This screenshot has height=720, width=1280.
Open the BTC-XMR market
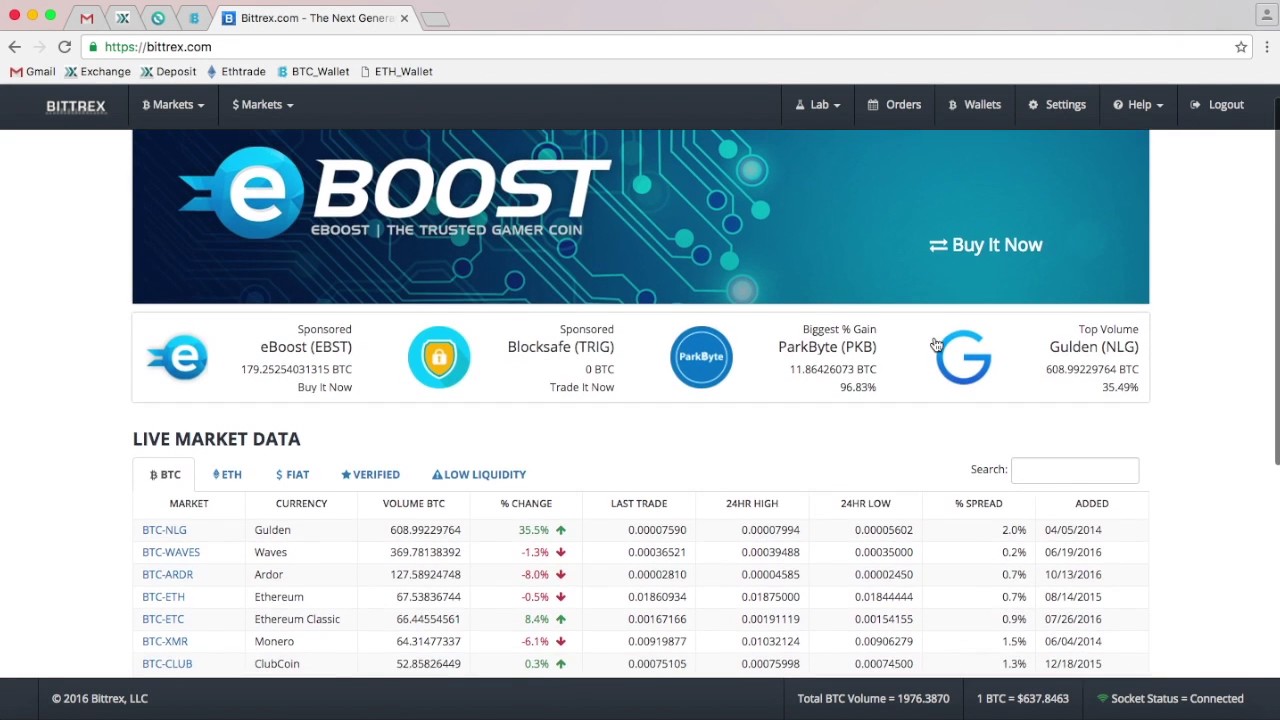[165, 642]
